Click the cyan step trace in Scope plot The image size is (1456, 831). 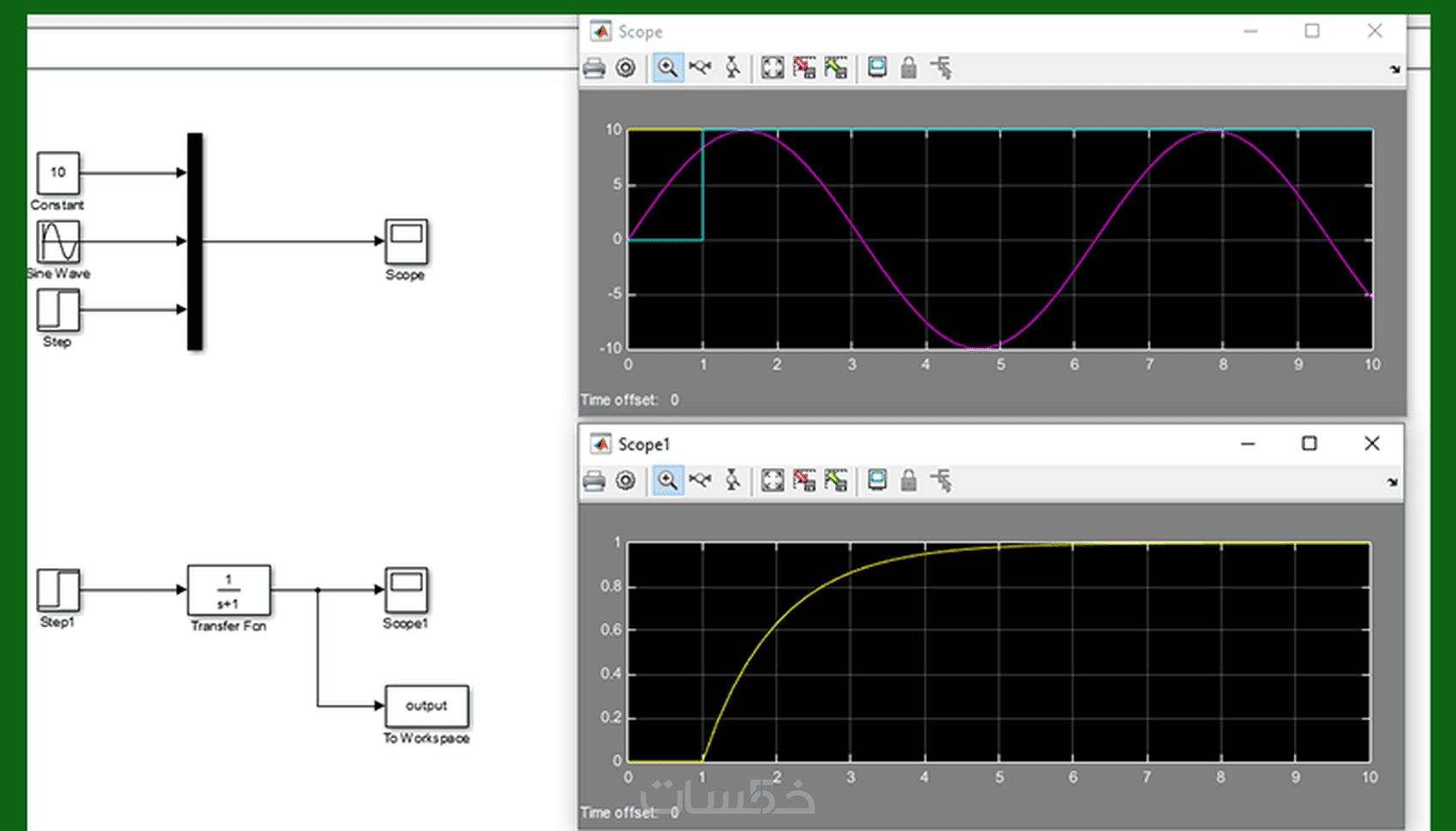coord(702,184)
